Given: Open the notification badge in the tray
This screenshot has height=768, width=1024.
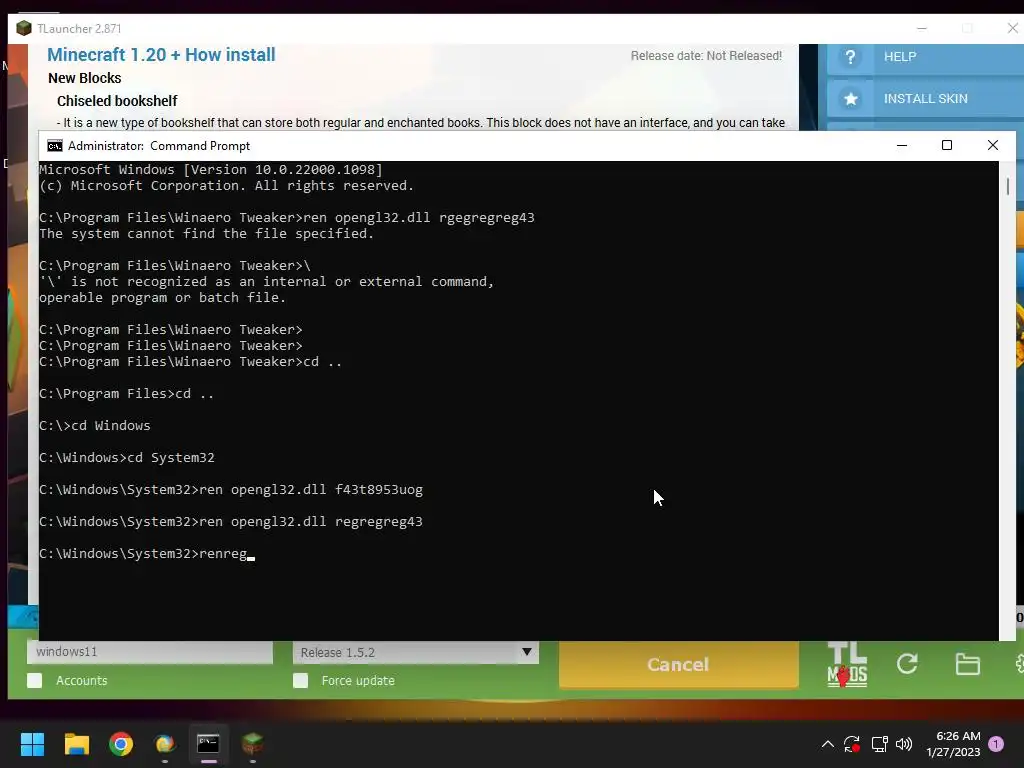Looking at the screenshot, I should pyautogui.click(x=996, y=744).
